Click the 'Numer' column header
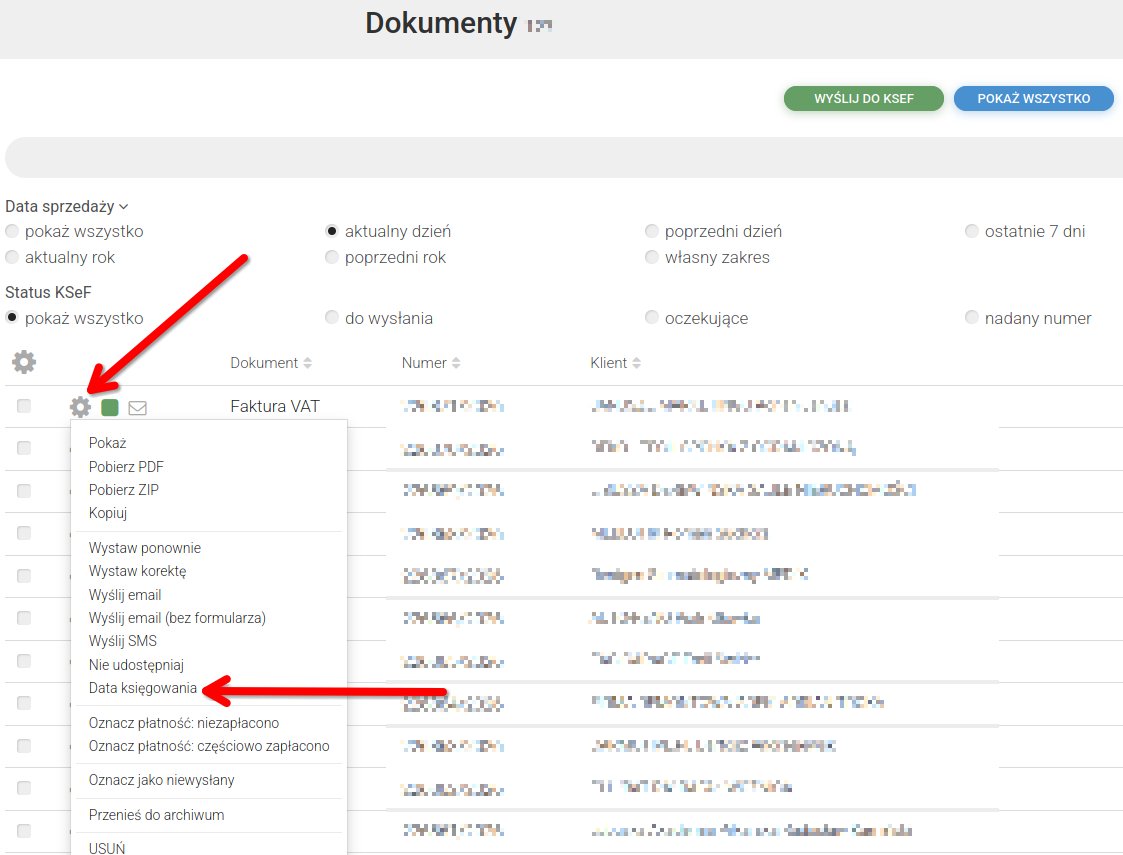 424,363
